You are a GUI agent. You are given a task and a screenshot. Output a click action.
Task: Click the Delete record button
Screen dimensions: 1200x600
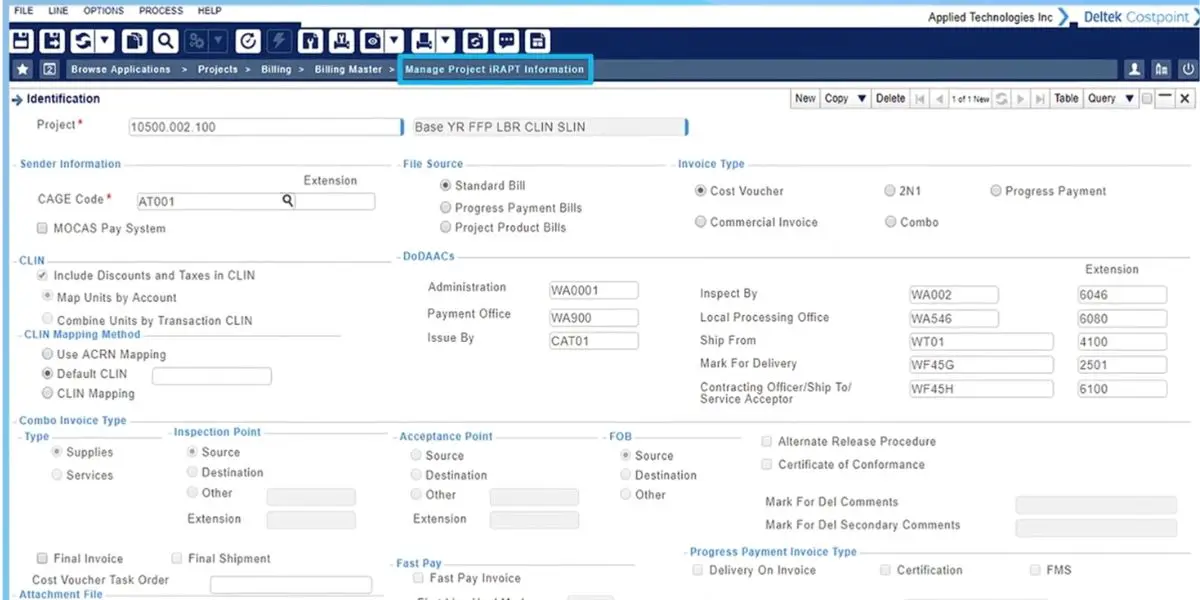point(890,99)
